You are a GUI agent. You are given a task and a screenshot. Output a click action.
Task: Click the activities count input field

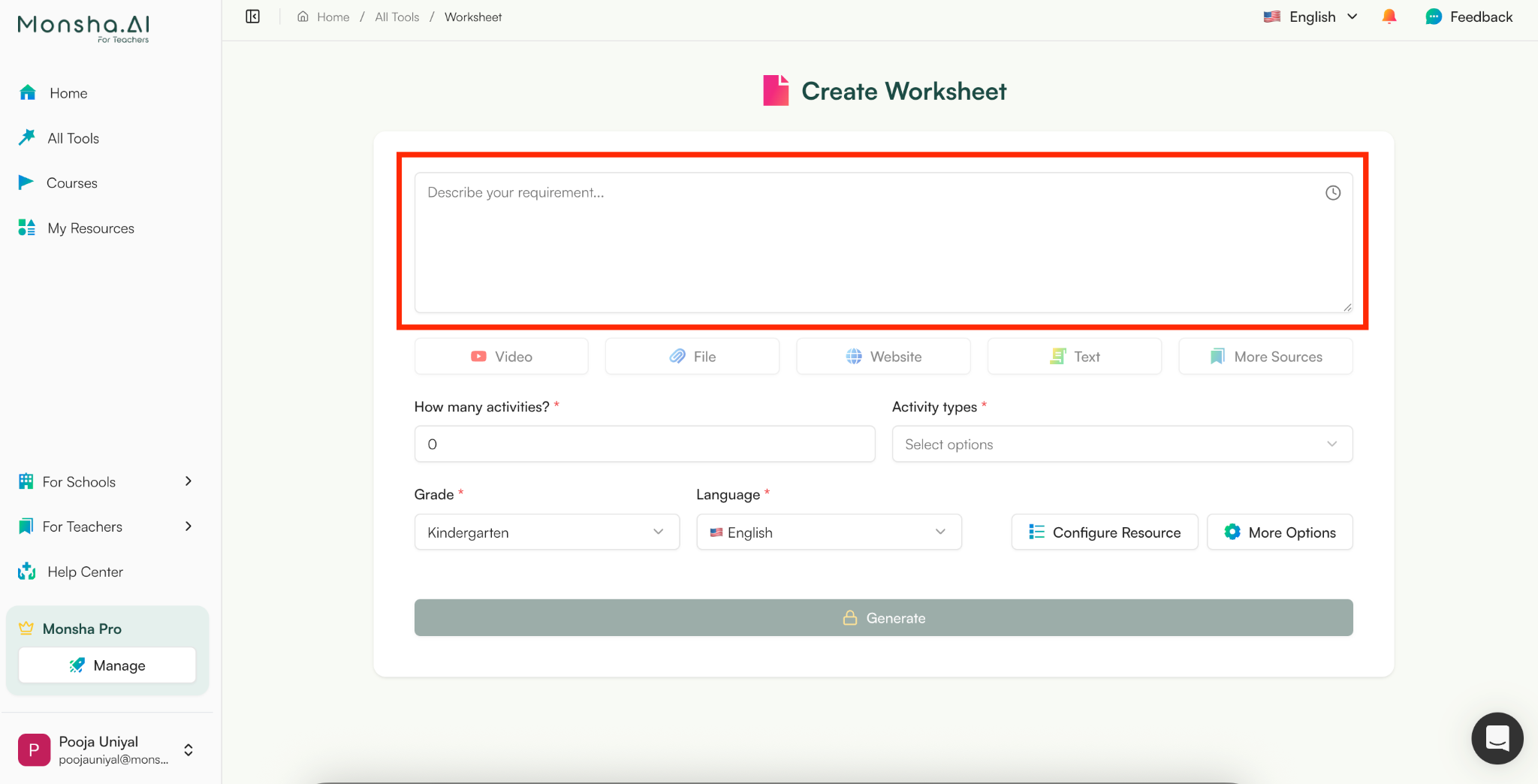644,444
